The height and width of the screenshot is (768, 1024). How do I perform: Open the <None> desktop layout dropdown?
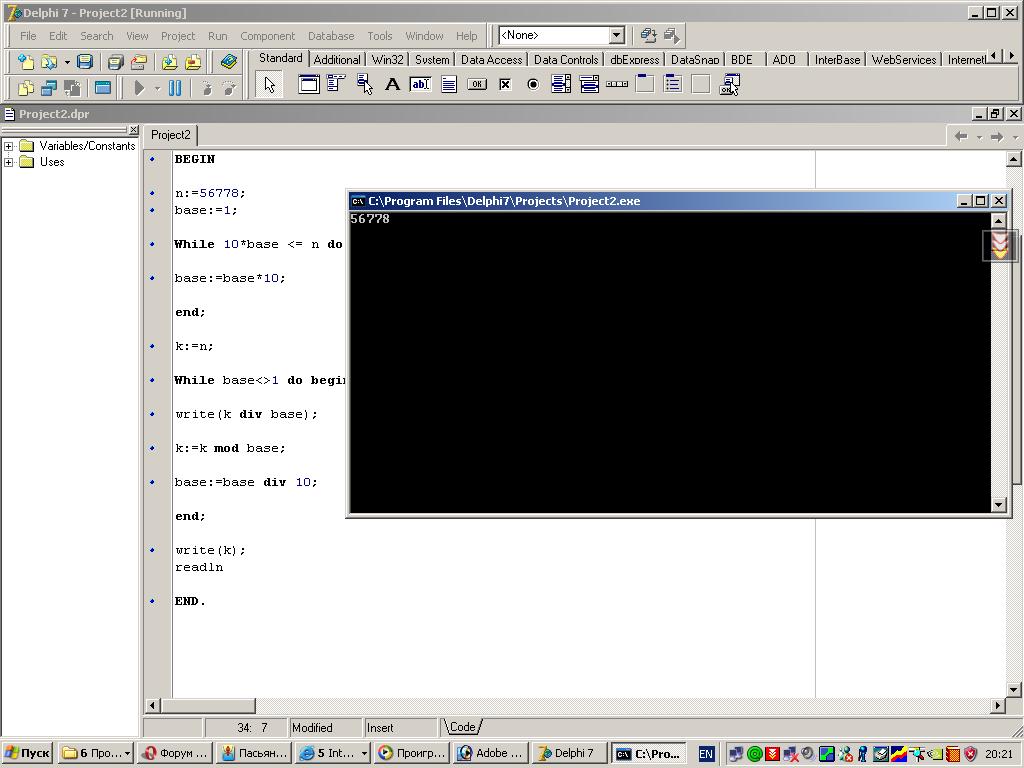click(x=616, y=35)
